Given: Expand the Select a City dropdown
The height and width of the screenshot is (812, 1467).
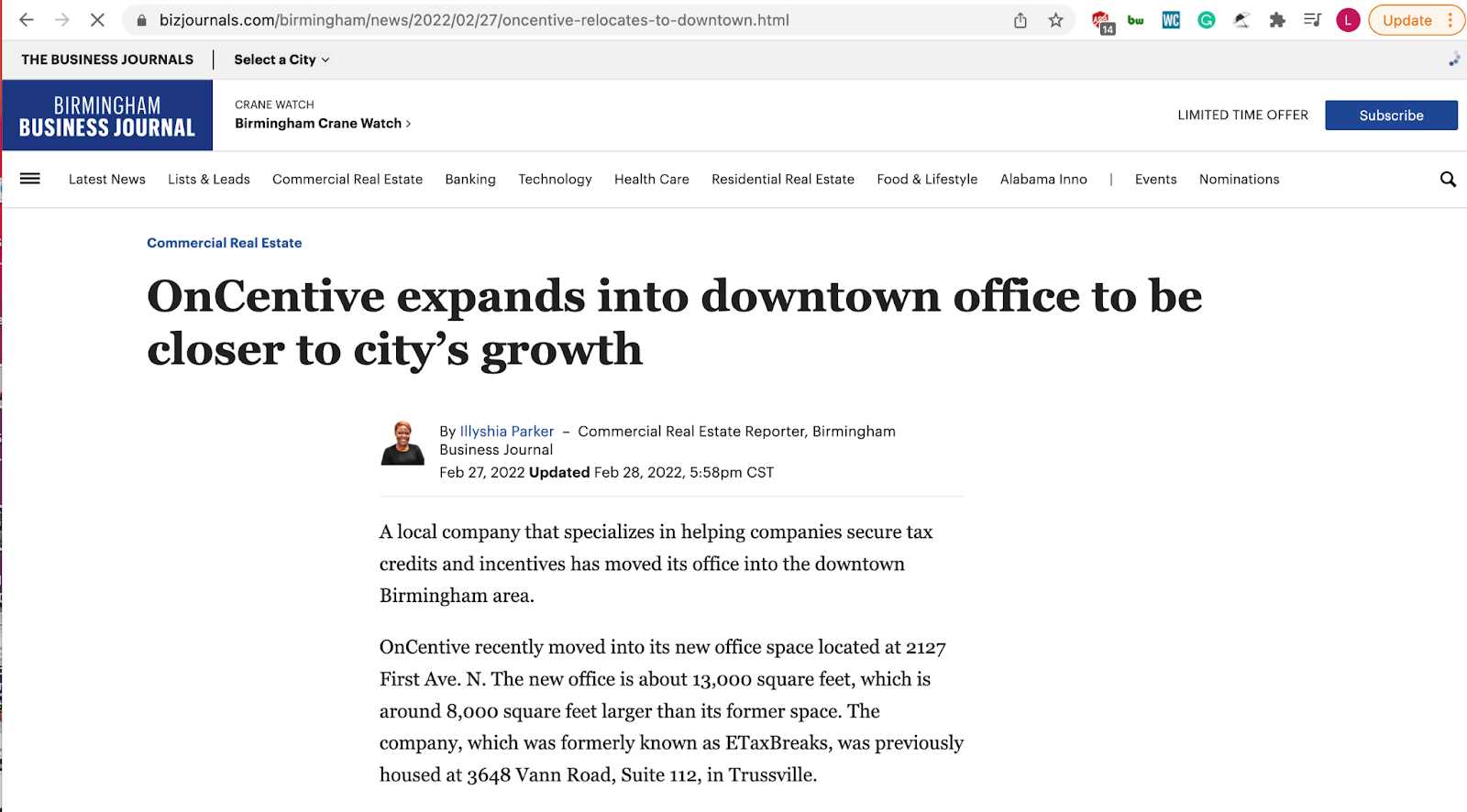Looking at the screenshot, I should pyautogui.click(x=281, y=60).
